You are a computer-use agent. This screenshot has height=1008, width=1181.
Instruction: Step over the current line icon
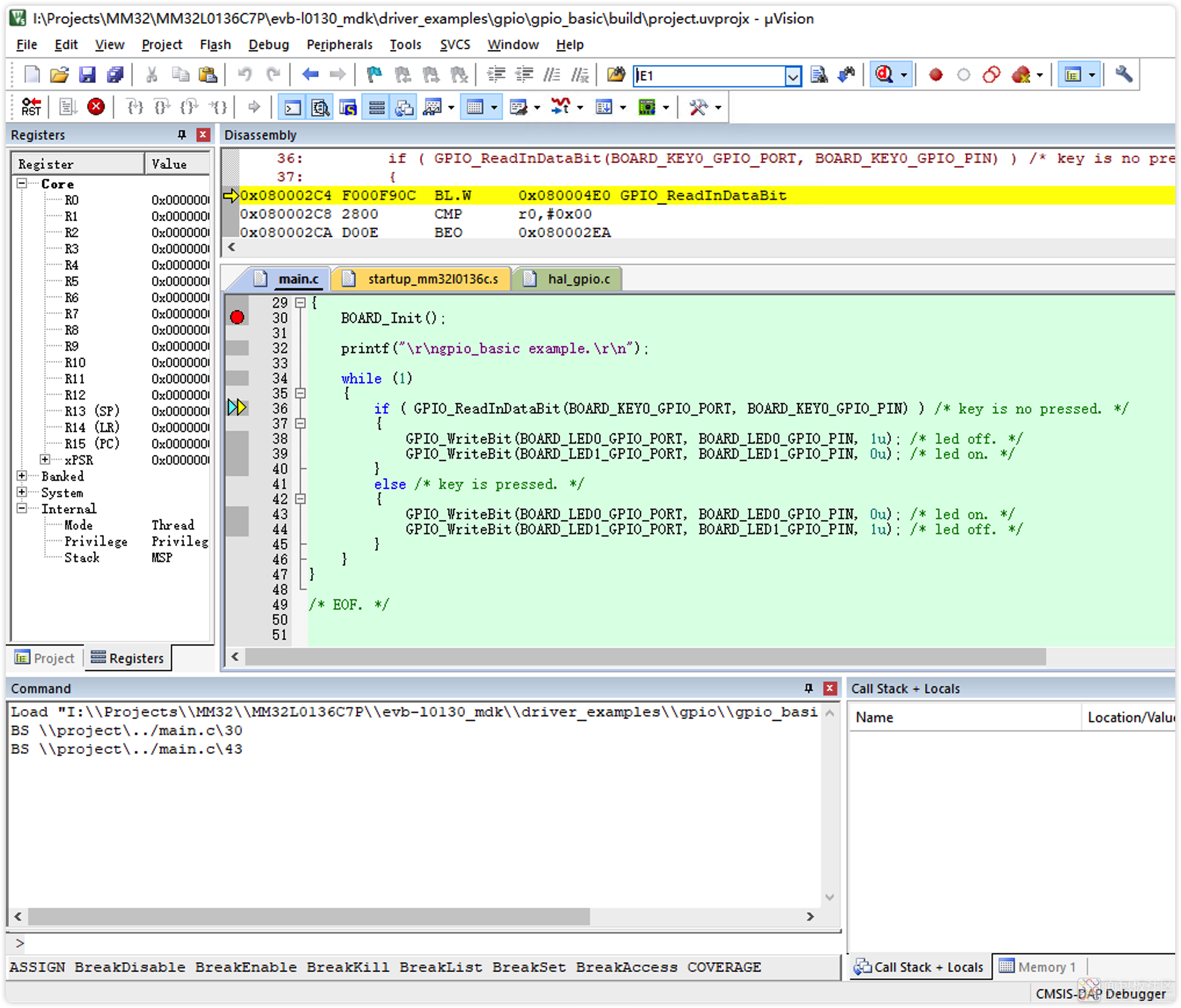click(x=162, y=107)
